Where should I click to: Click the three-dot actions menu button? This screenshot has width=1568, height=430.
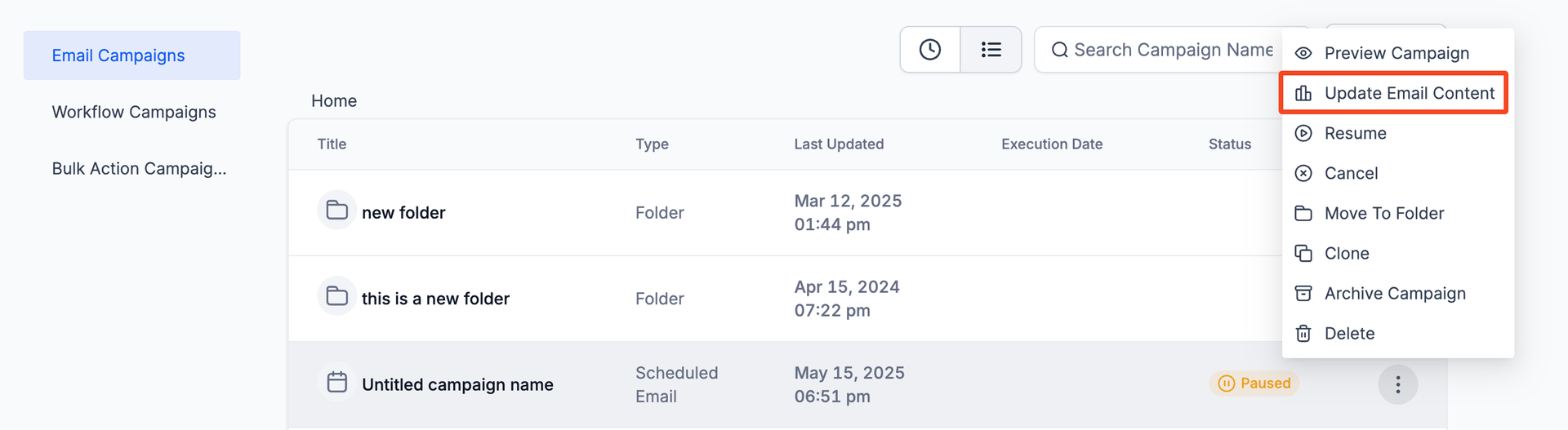[1397, 384]
